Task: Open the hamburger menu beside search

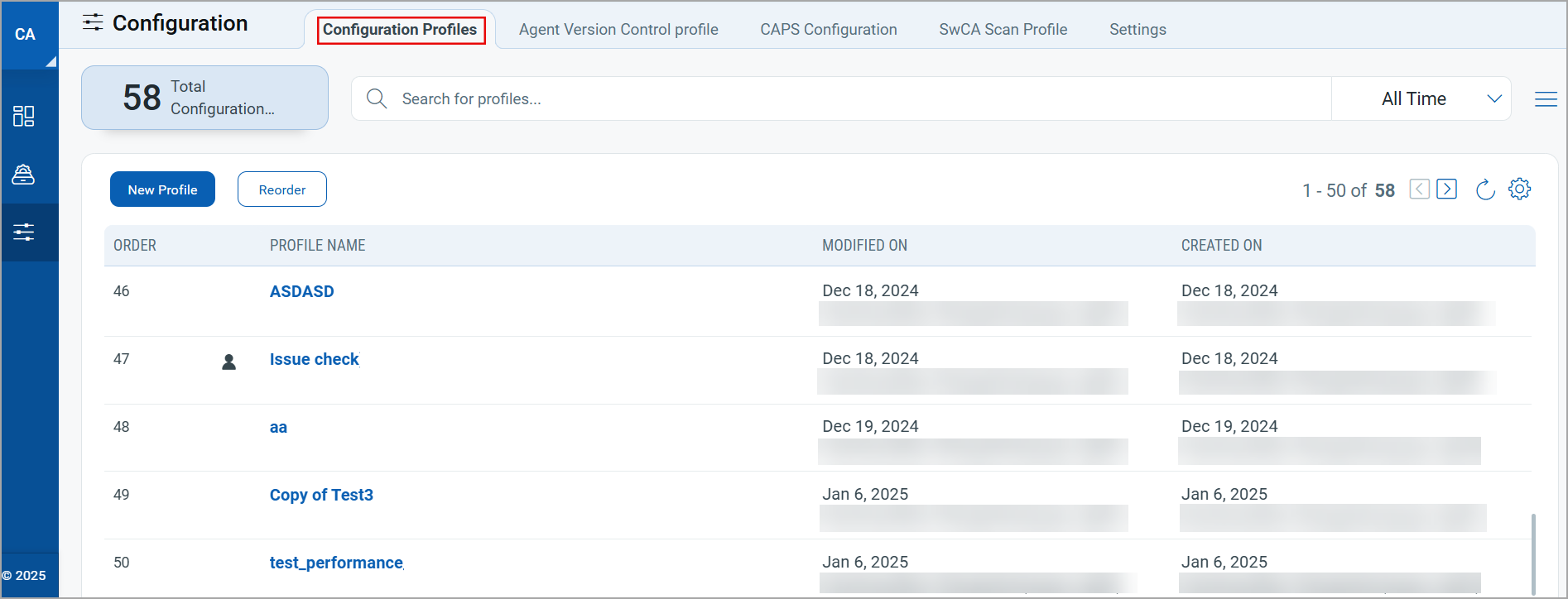Action: click(x=1546, y=99)
